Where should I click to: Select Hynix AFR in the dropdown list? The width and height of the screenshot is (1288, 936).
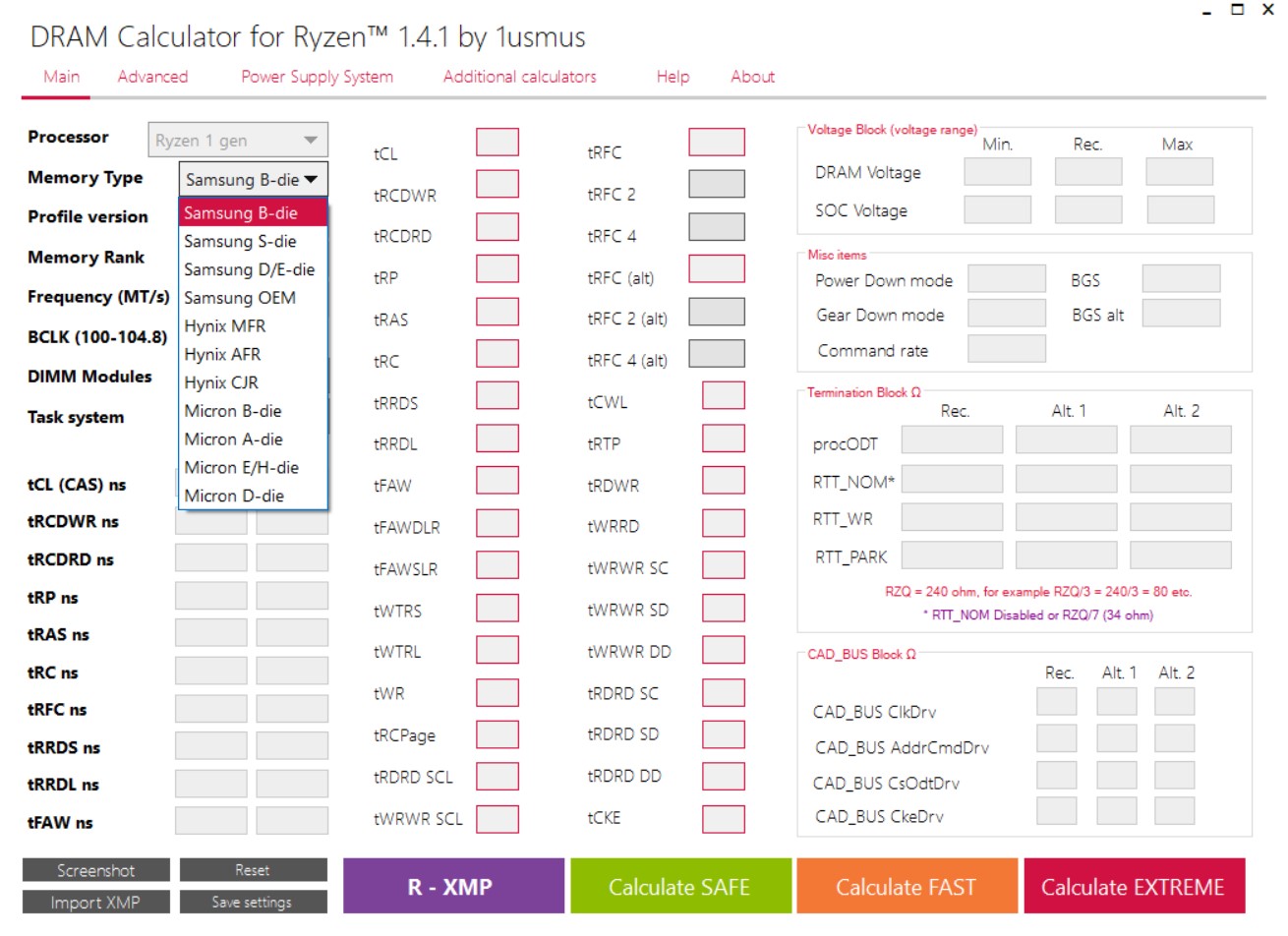(x=253, y=355)
